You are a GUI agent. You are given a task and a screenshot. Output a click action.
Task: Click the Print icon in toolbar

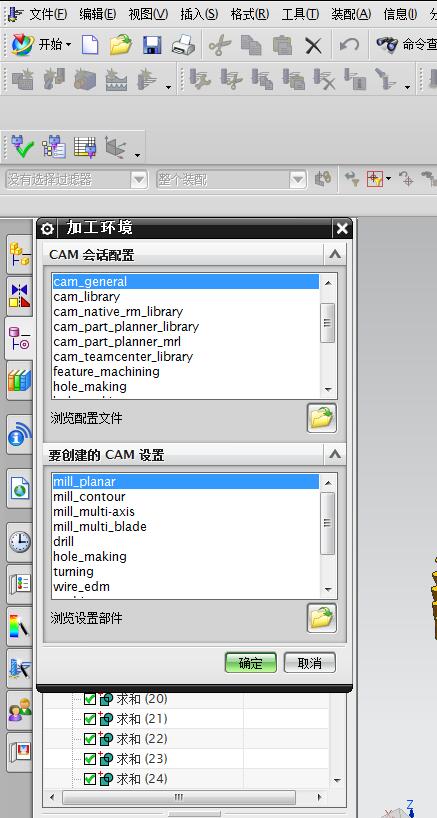184,45
